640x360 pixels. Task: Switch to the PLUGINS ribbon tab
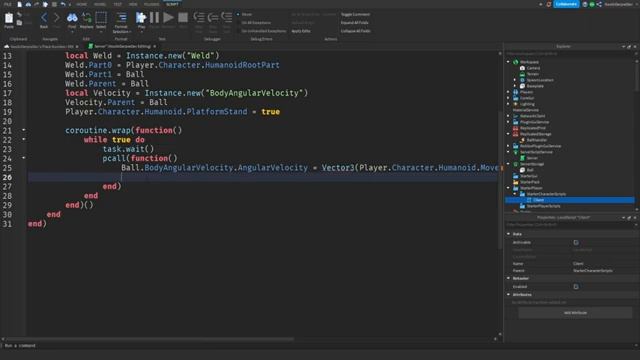pyautogui.click(x=151, y=4)
